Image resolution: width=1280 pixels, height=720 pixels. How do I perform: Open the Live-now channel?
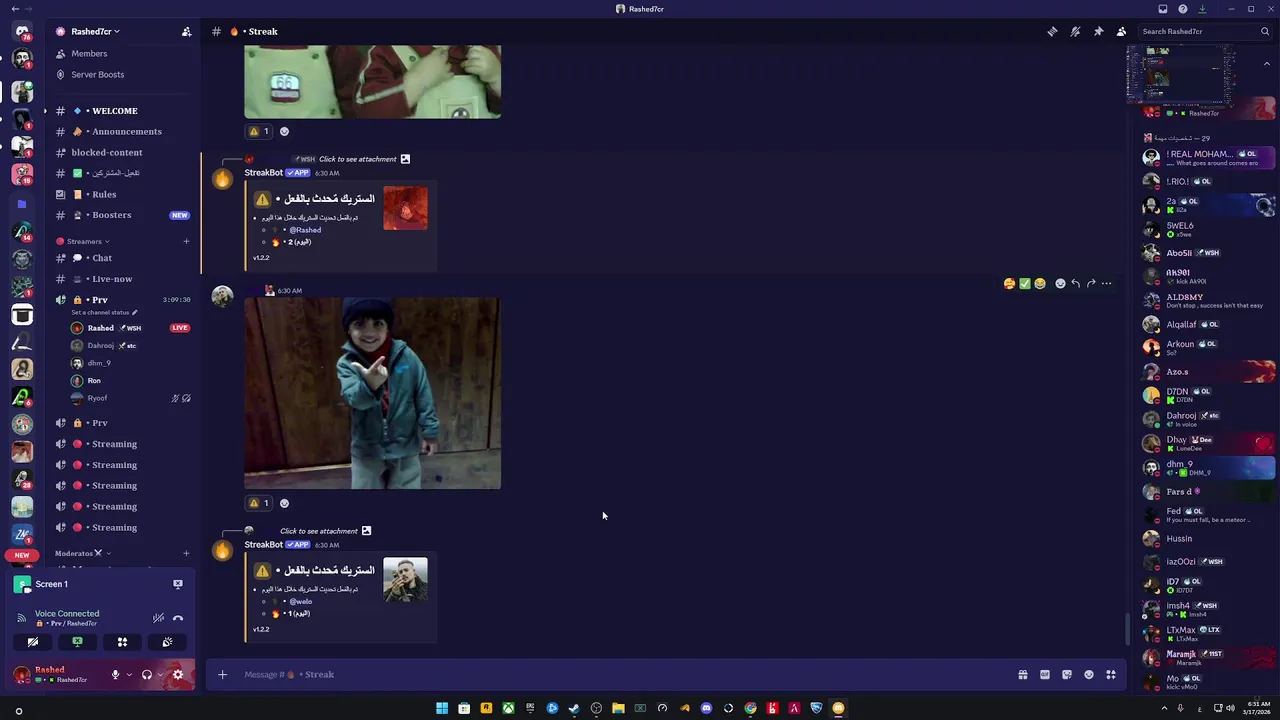(112, 279)
